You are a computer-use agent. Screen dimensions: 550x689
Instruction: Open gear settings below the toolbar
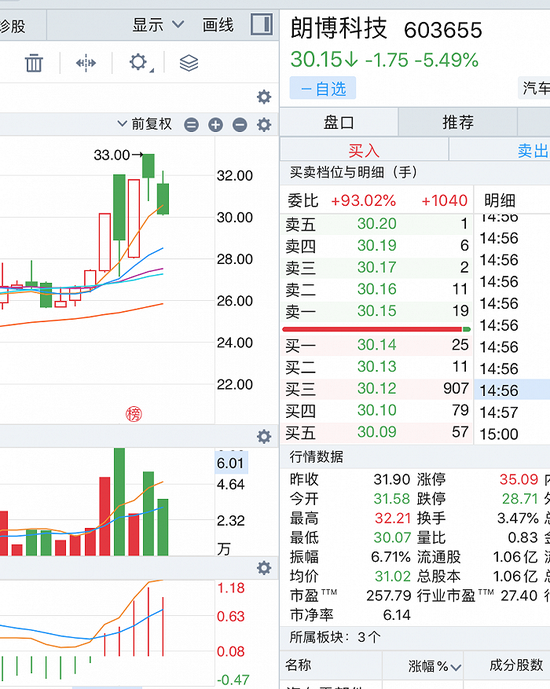pyautogui.click(x=264, y=97)
